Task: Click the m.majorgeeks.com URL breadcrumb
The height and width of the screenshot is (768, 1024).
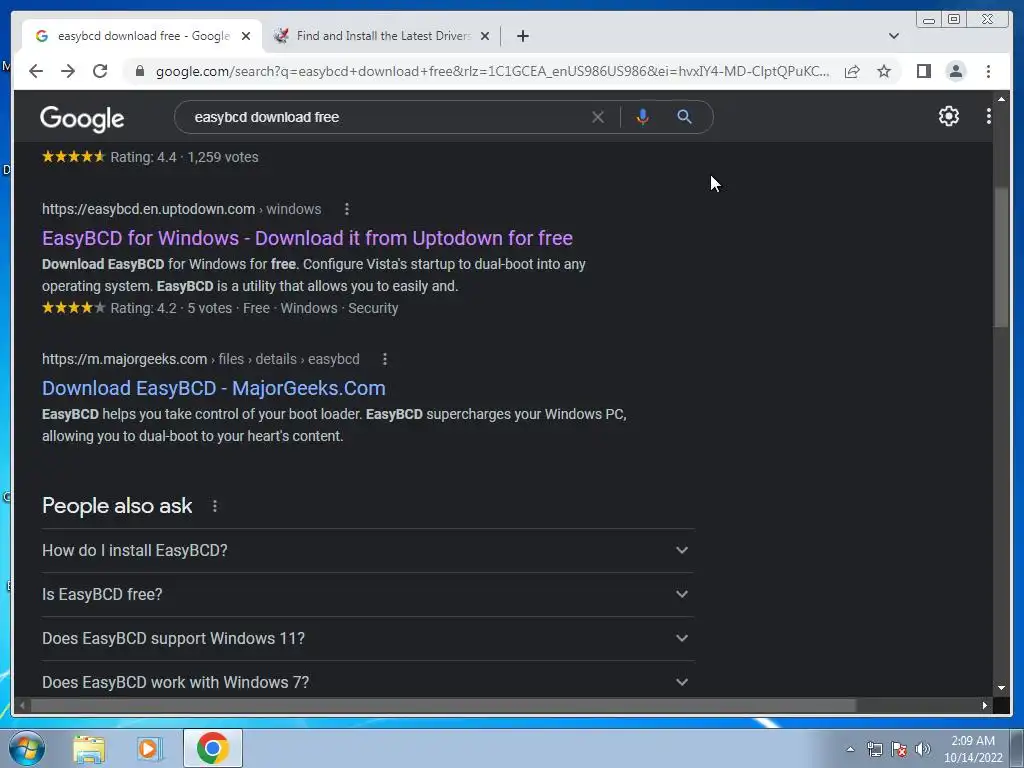Action: (x=200, y=359)
